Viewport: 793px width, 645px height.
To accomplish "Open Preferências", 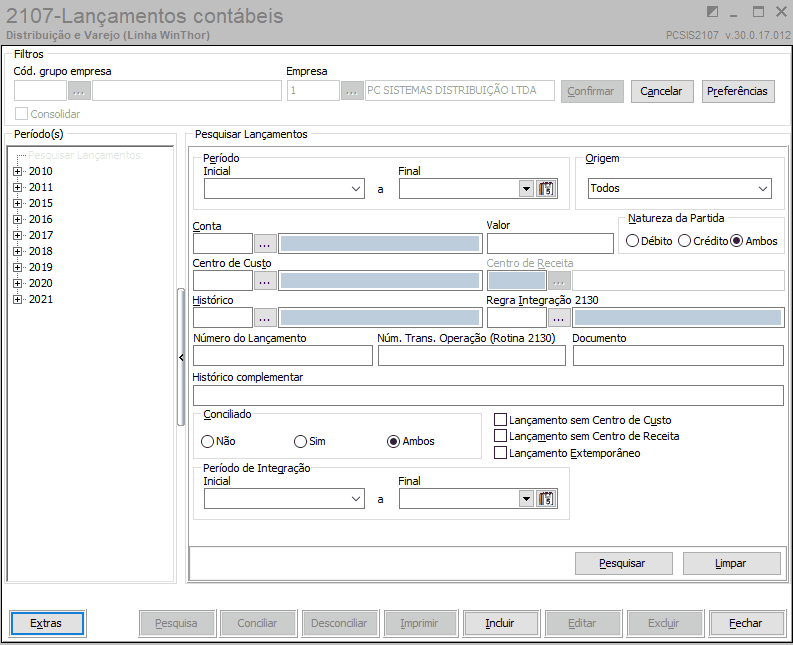I will point(737,92).
